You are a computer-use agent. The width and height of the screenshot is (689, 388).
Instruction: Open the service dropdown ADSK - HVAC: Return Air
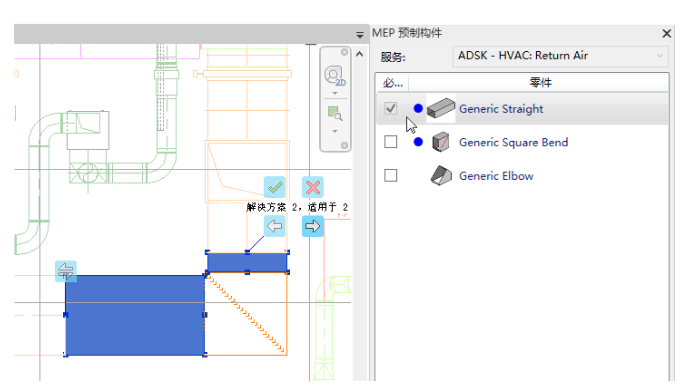[x=560, y=56]
